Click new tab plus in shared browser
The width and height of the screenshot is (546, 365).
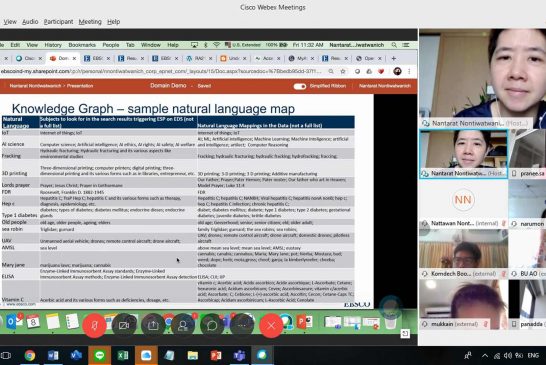(x=393, y=59)
